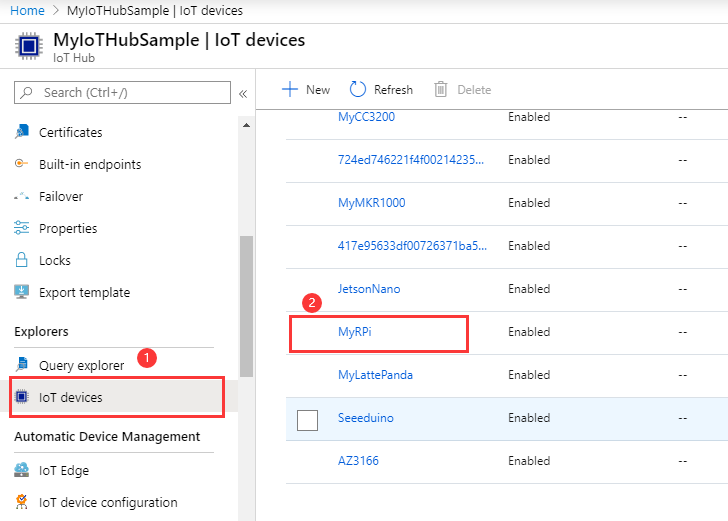Screen dimensions: 728x521
Task: Tick the checkbox for Seeeduino row
Action: 307,420
